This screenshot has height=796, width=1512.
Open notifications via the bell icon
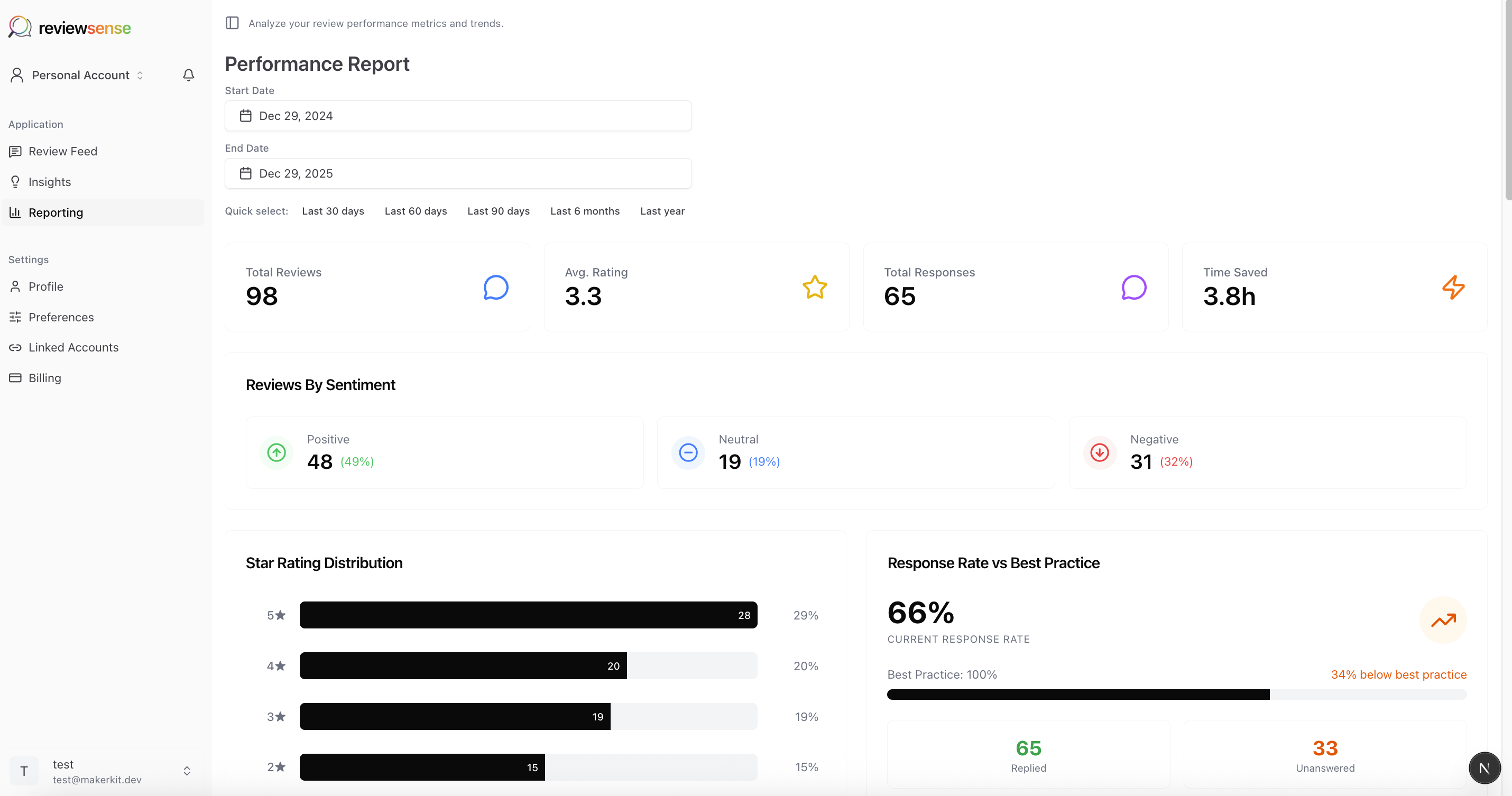[188, 75]
